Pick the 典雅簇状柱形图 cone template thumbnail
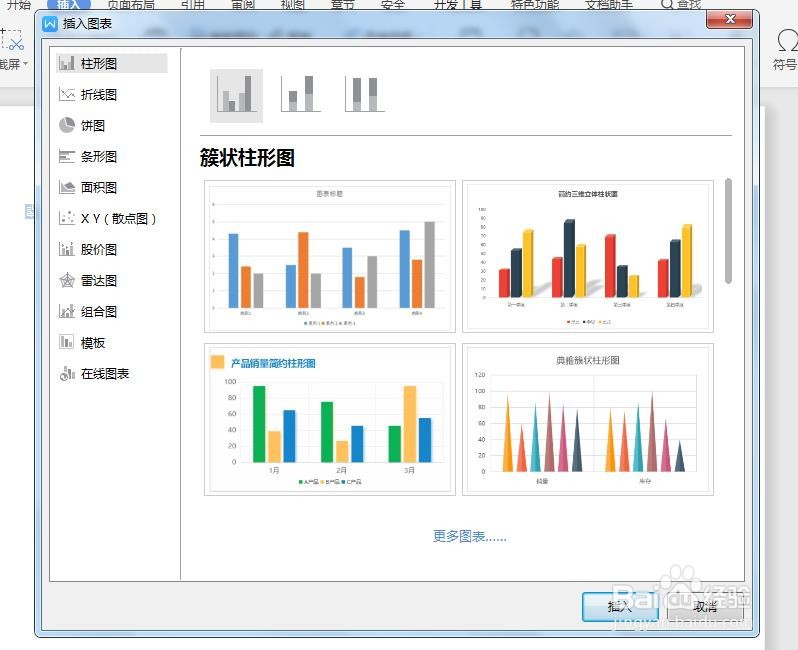Viewport: 798px width, 650px height. pyautogui.click(x=588, y=419)
